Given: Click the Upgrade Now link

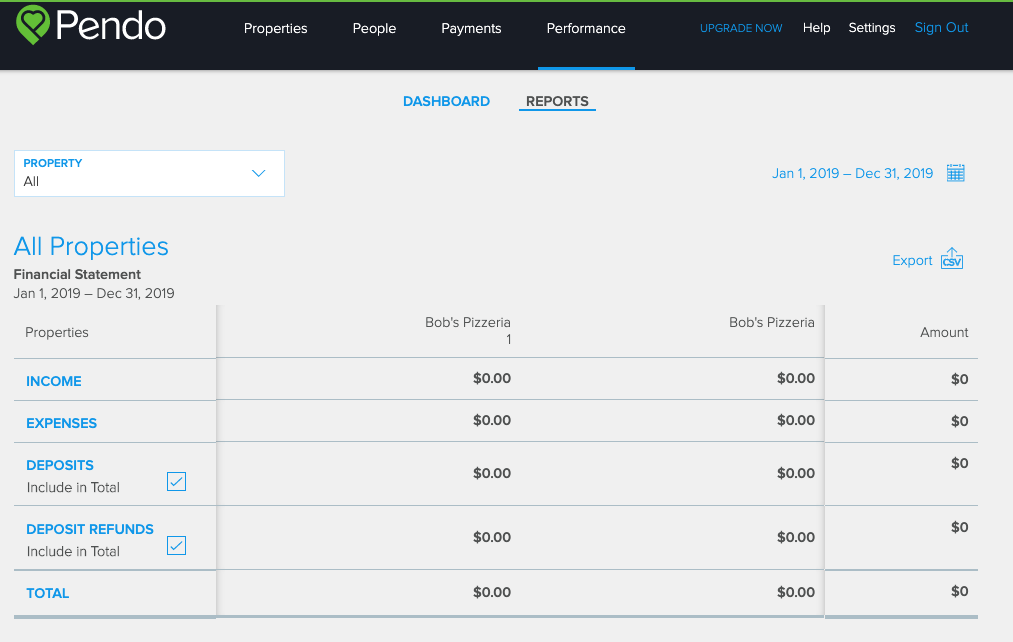Looking at the screenshot, I should (x=741, y=28).
